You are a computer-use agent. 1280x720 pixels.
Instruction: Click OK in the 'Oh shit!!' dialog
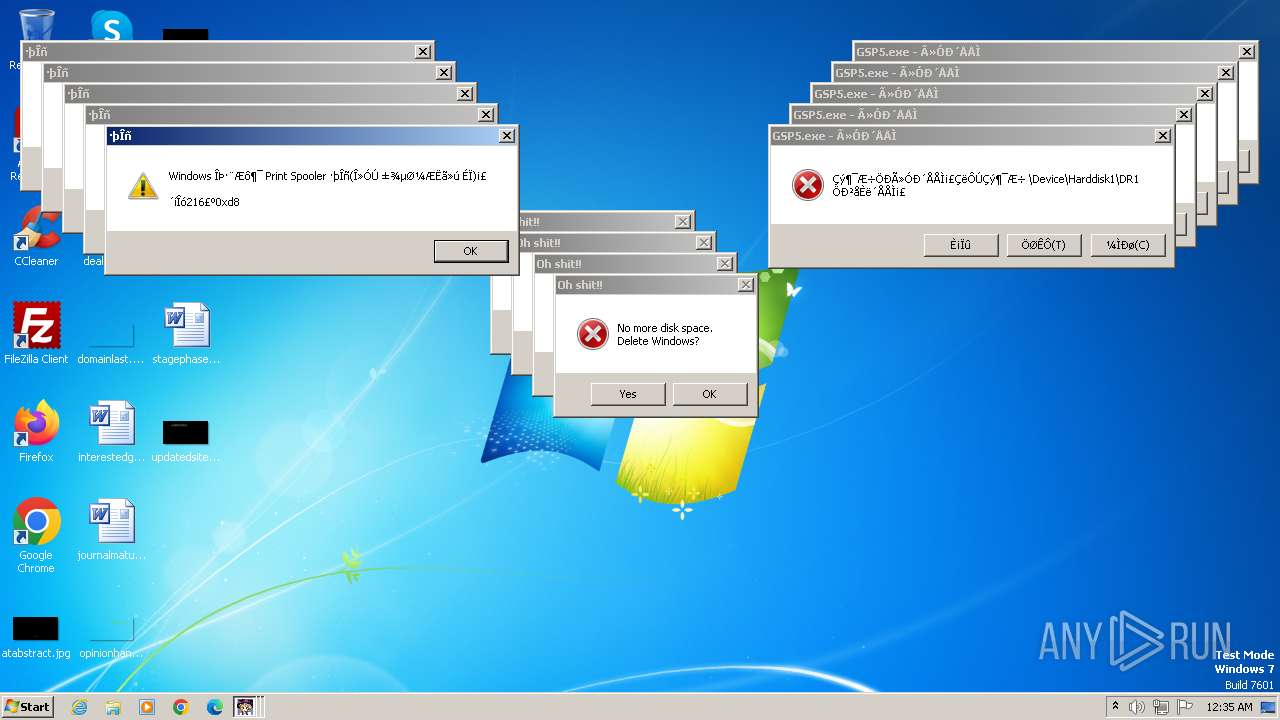click(709, 394)
